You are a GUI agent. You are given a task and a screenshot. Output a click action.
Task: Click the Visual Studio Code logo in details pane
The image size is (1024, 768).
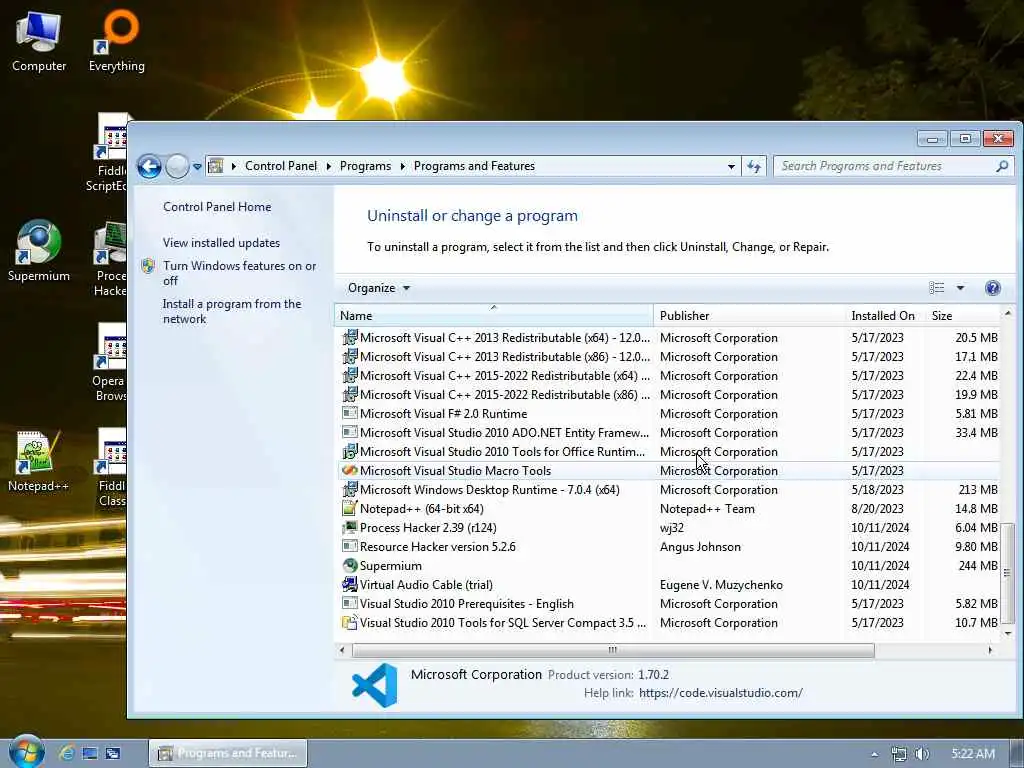click(375, 685)
